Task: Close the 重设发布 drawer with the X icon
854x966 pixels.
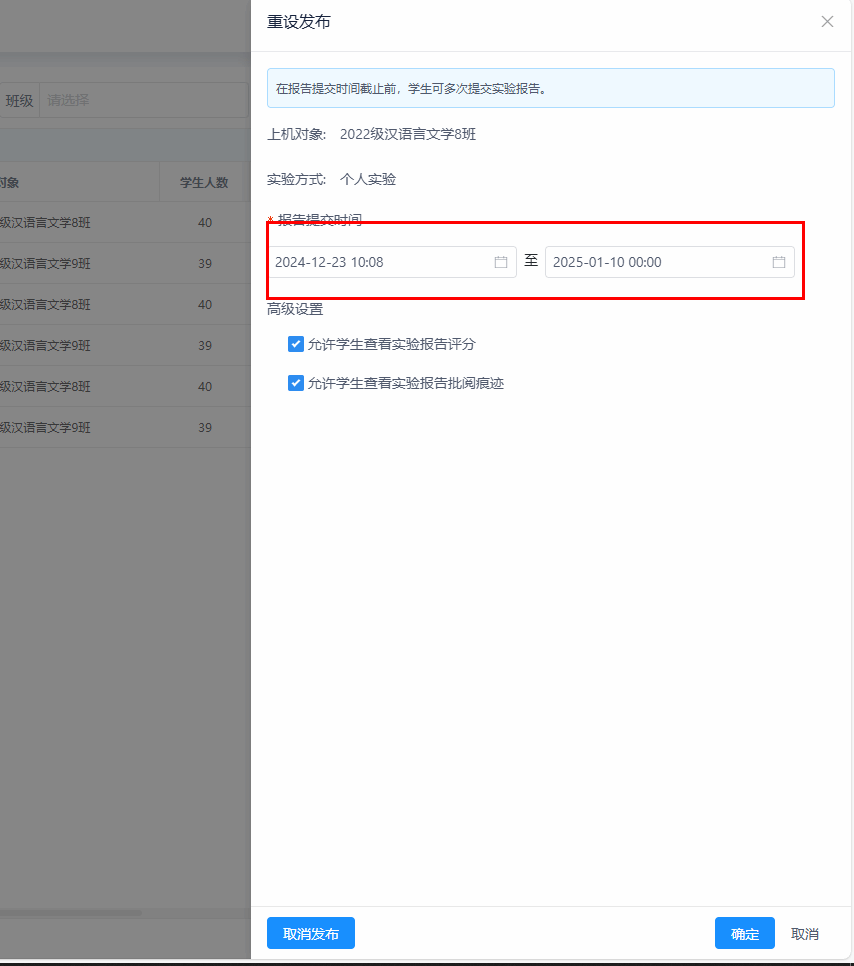Action: (x=827, y=22)
